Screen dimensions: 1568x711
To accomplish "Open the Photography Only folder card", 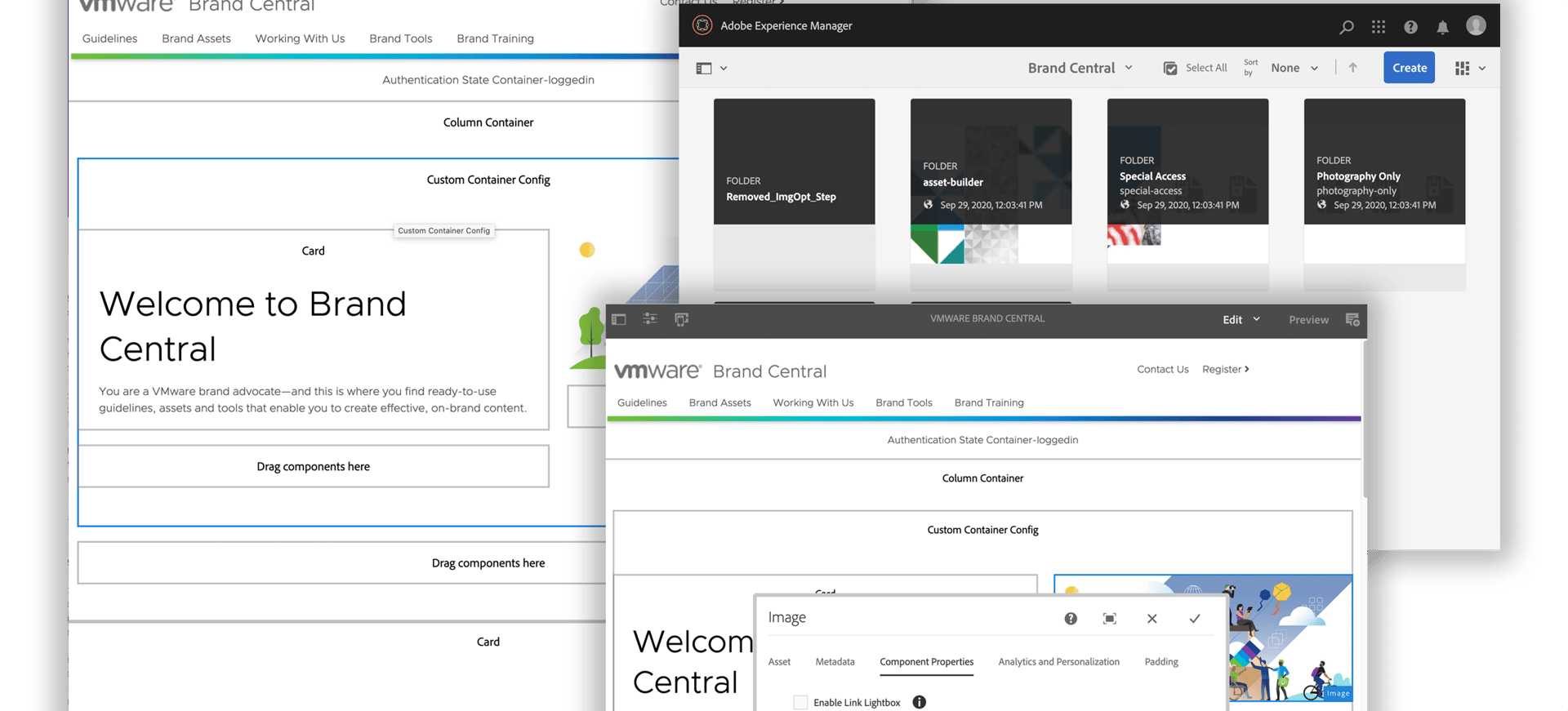I will [1384, 194].
